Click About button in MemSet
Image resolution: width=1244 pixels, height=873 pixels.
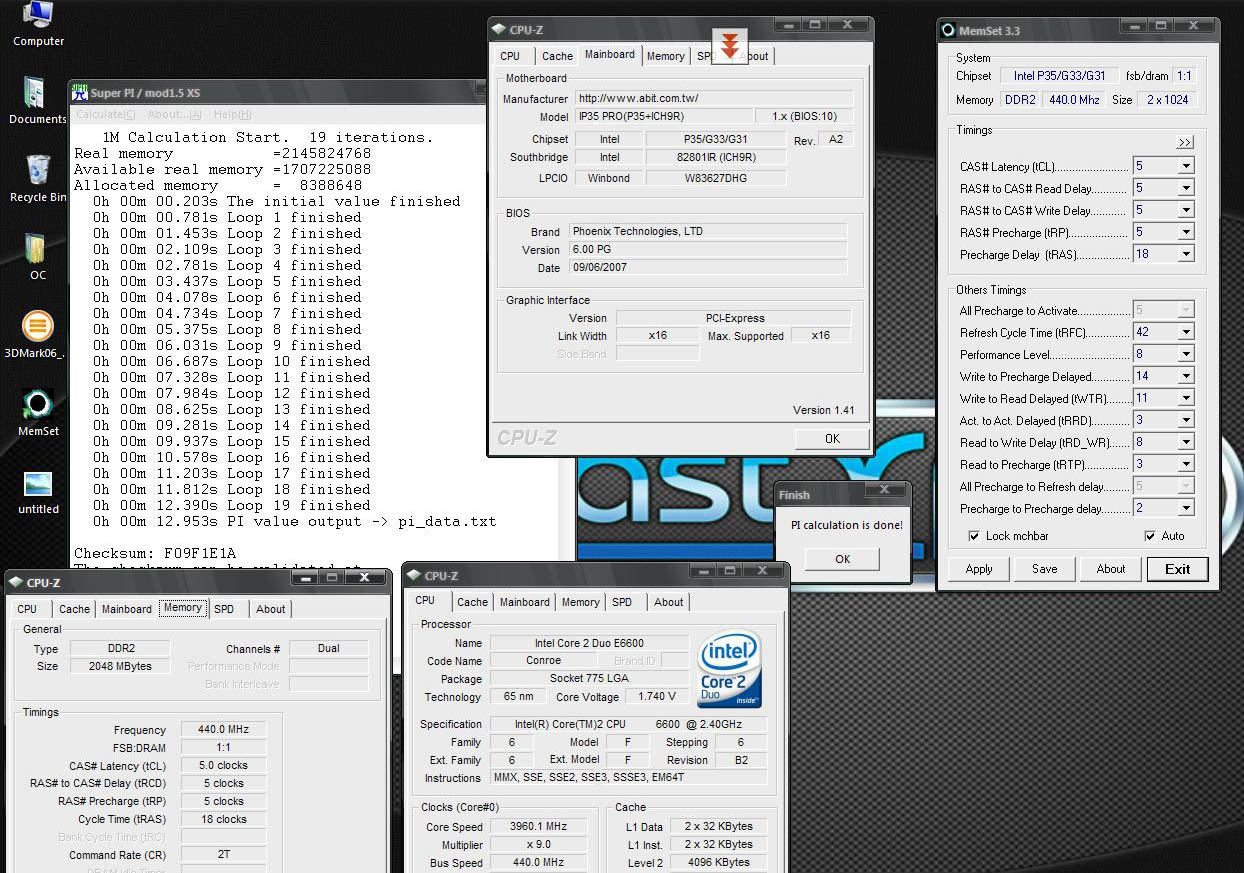coord(1111,569)
